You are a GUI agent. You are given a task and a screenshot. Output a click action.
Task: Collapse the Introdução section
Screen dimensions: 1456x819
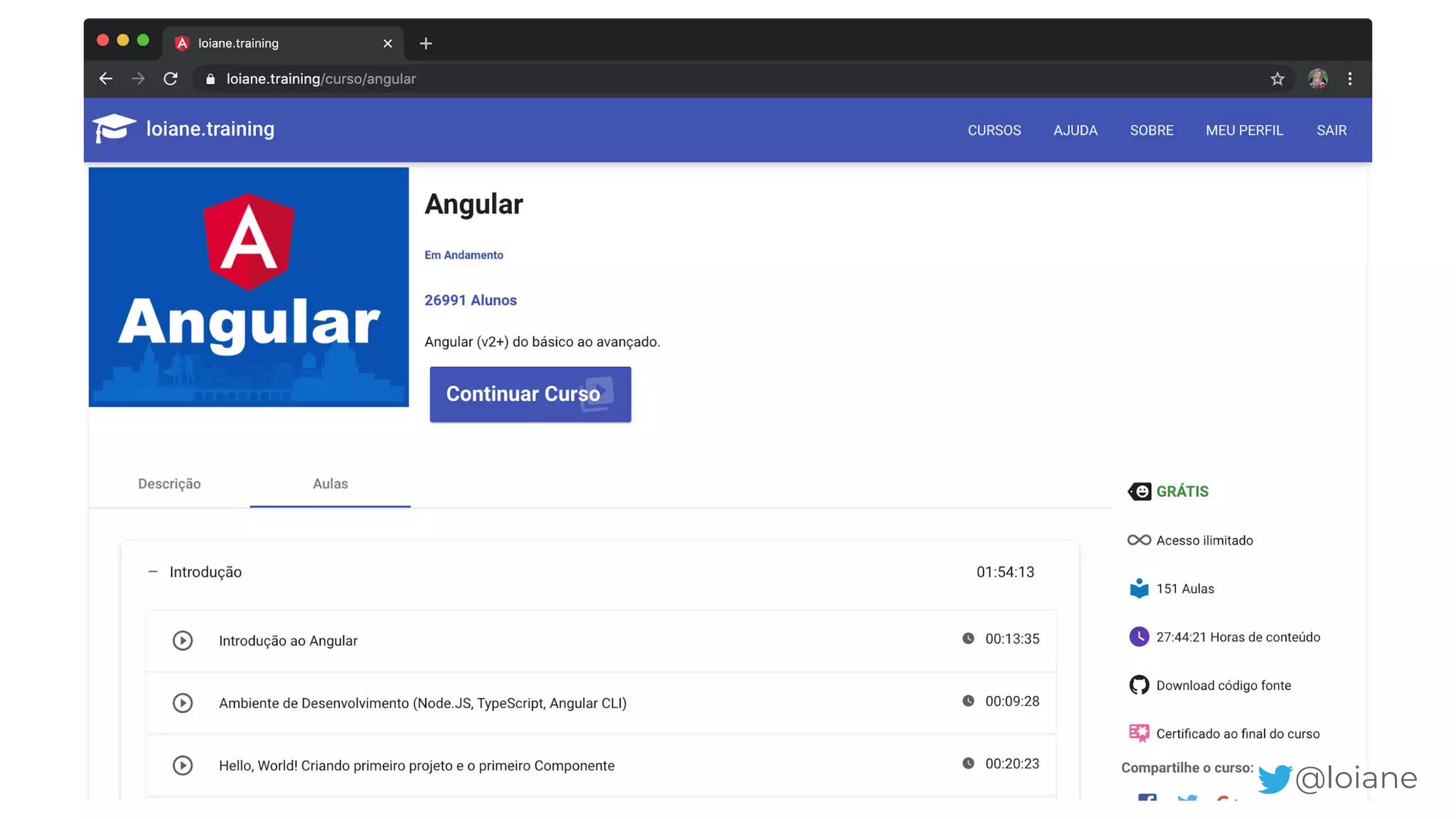(x=153, y=572)
